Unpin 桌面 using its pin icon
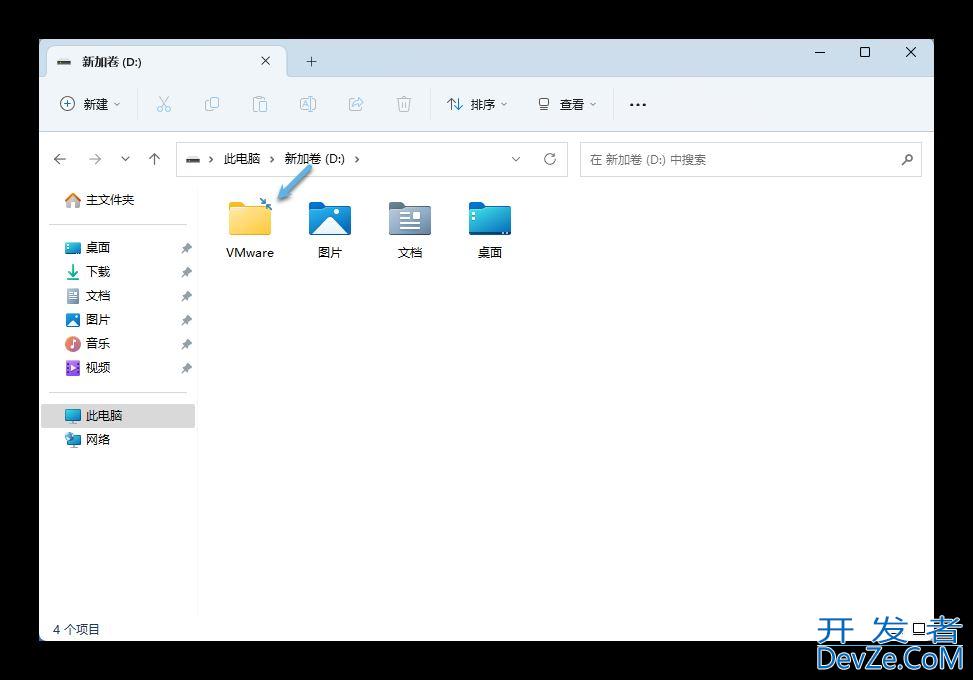This screenshot has height=680, width=973. (x=186, y=248)
